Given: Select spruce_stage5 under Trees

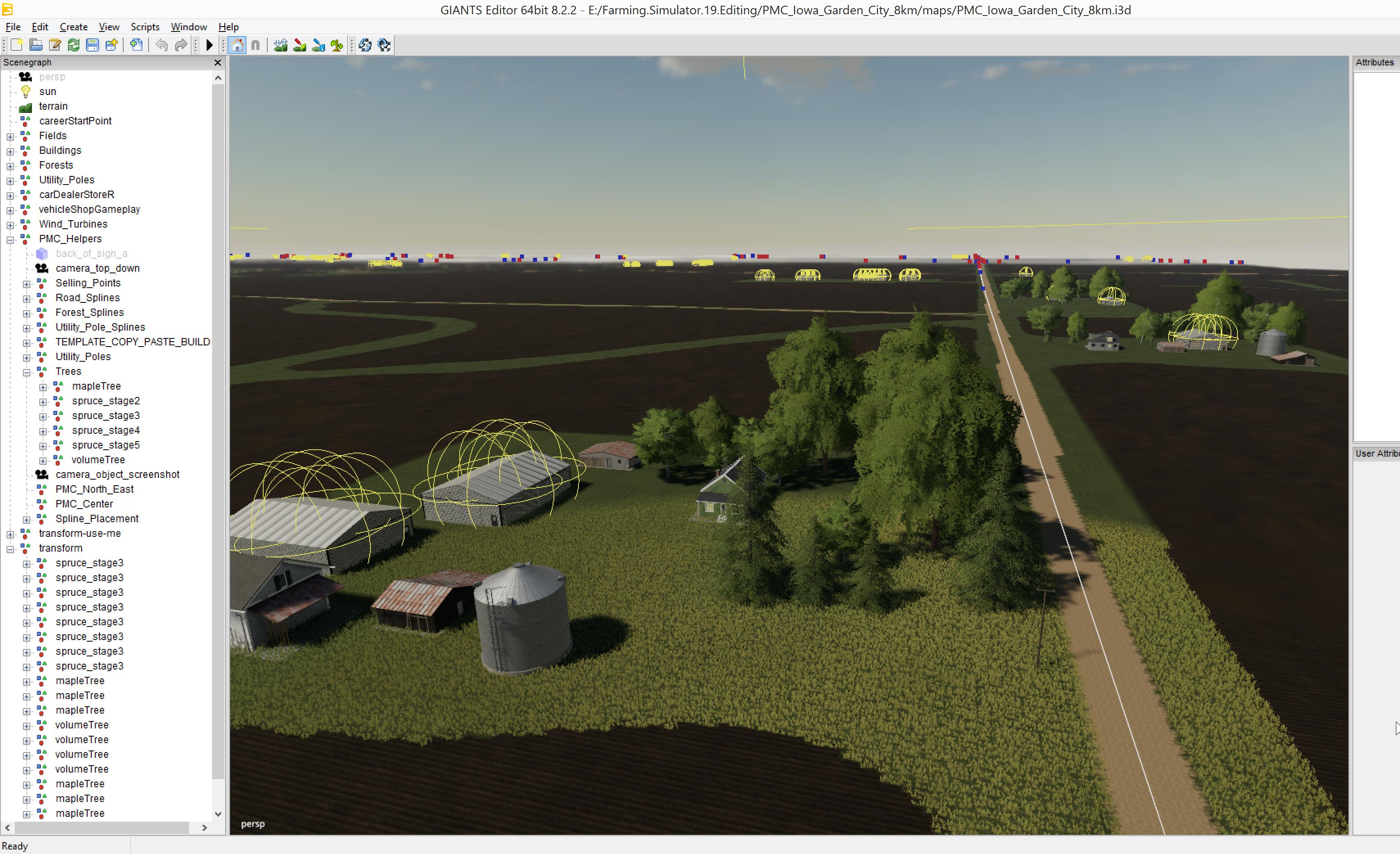Looking at the screenshot, I should coord(106,445).
